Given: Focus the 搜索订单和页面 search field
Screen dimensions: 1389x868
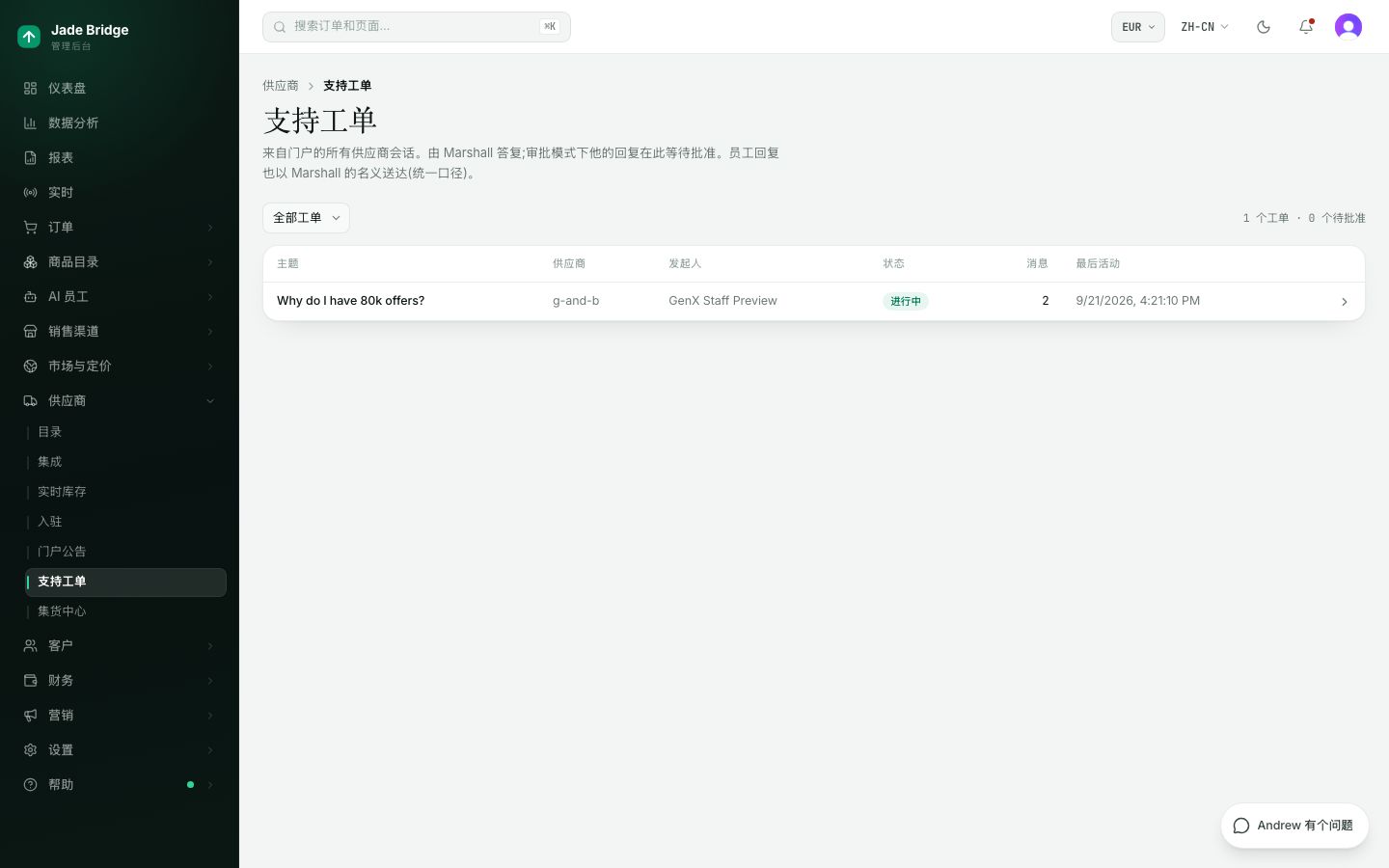Looking at the screenshot, I should [x=417, y=27].
